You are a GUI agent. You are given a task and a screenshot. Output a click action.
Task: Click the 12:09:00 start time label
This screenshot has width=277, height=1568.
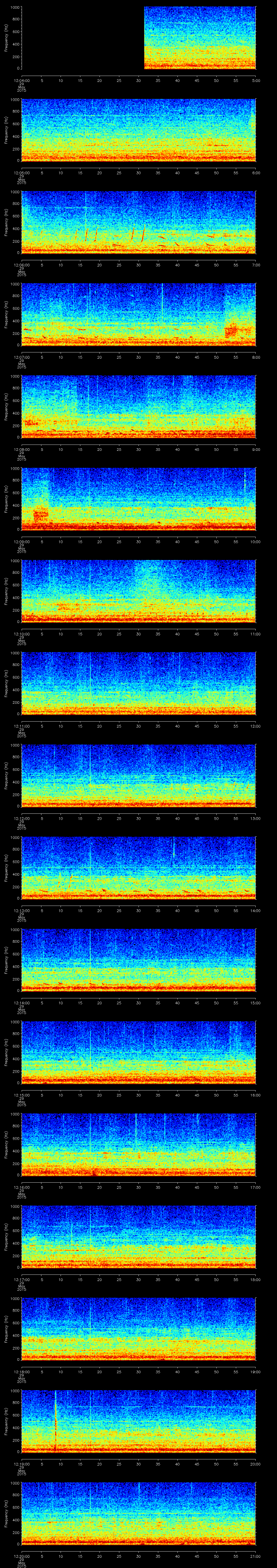point(21,542)
